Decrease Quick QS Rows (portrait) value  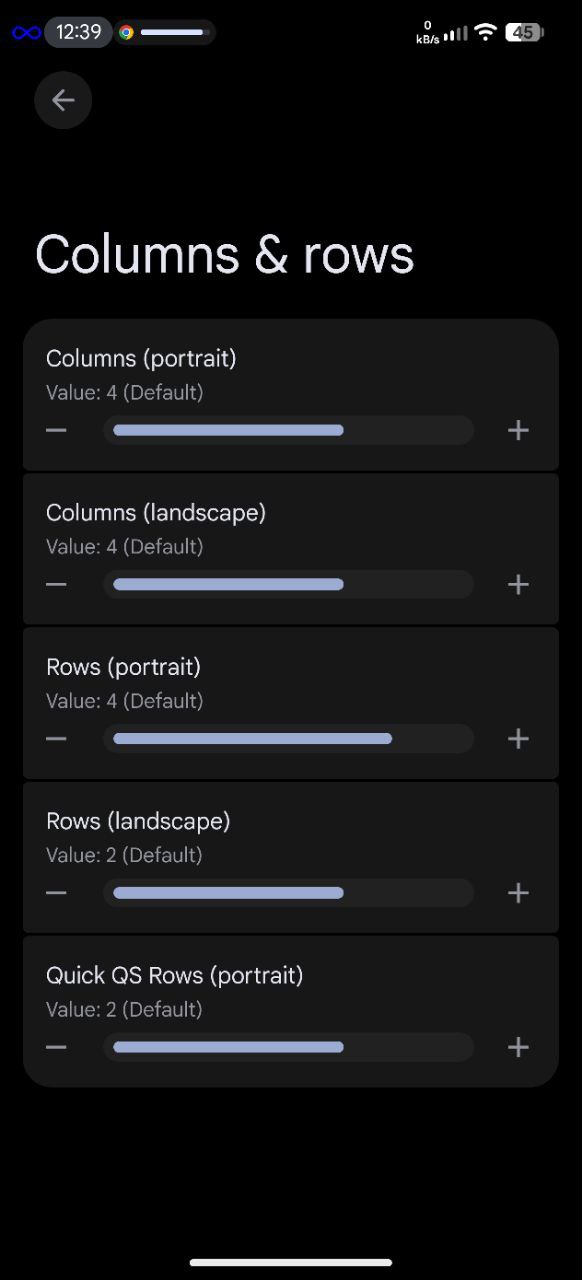pos(56,1047)
